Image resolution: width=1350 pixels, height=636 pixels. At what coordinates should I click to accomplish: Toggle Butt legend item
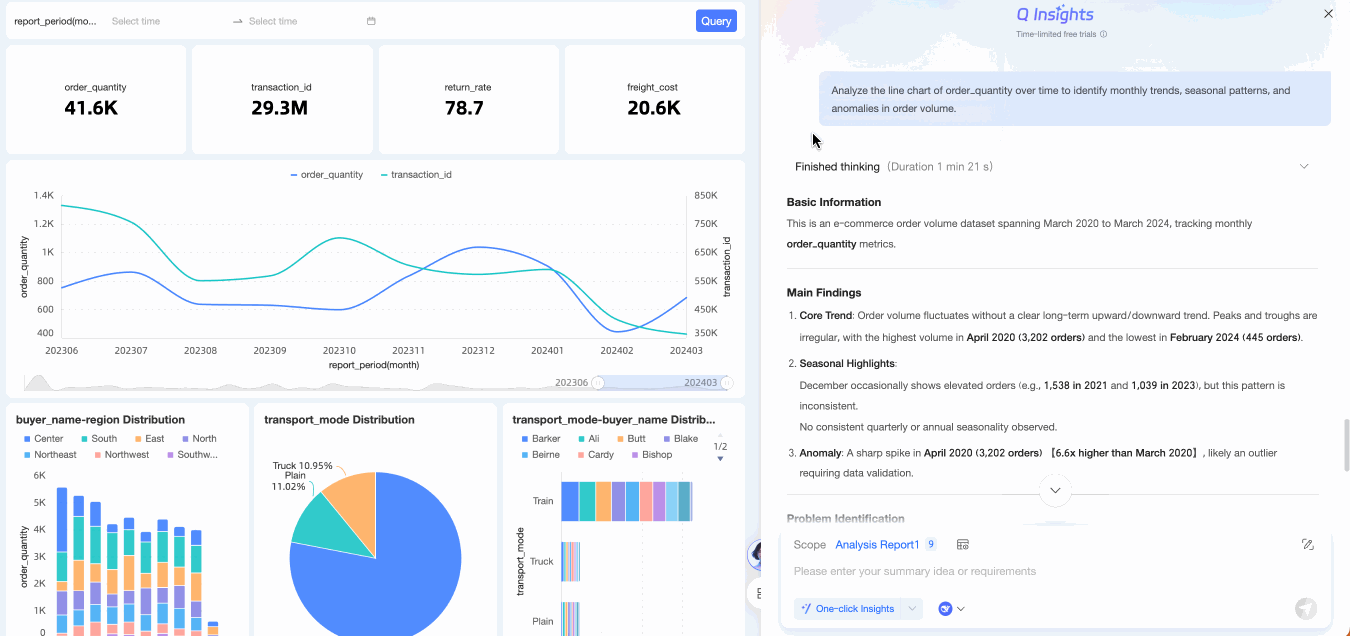630,439
